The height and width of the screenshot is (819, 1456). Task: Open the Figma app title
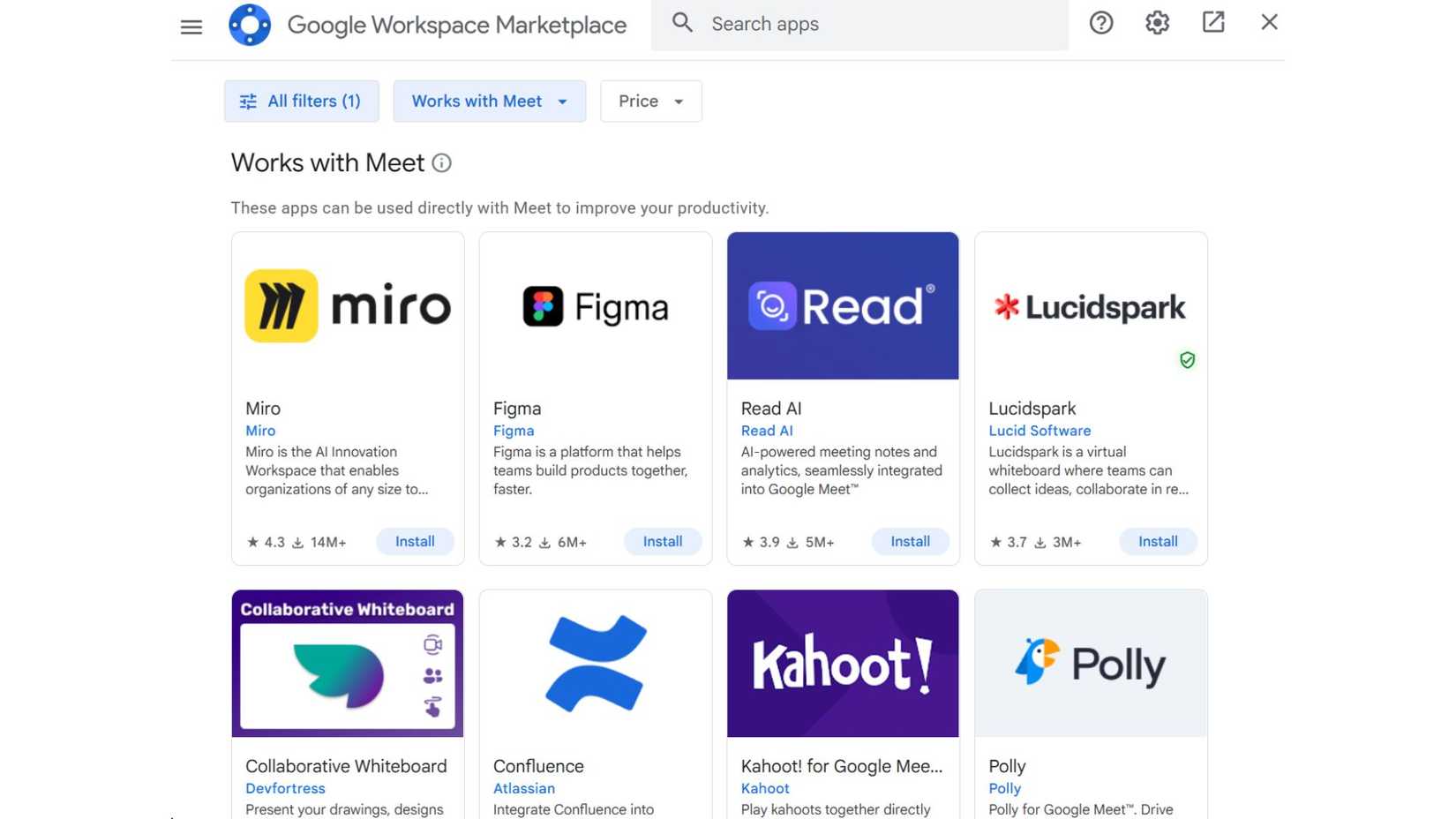pyautogui.click(x=517, y=409)
